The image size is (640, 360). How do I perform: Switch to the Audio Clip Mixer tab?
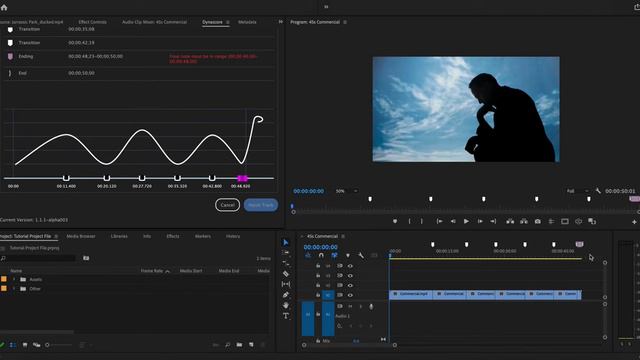[x=154, y=22]
